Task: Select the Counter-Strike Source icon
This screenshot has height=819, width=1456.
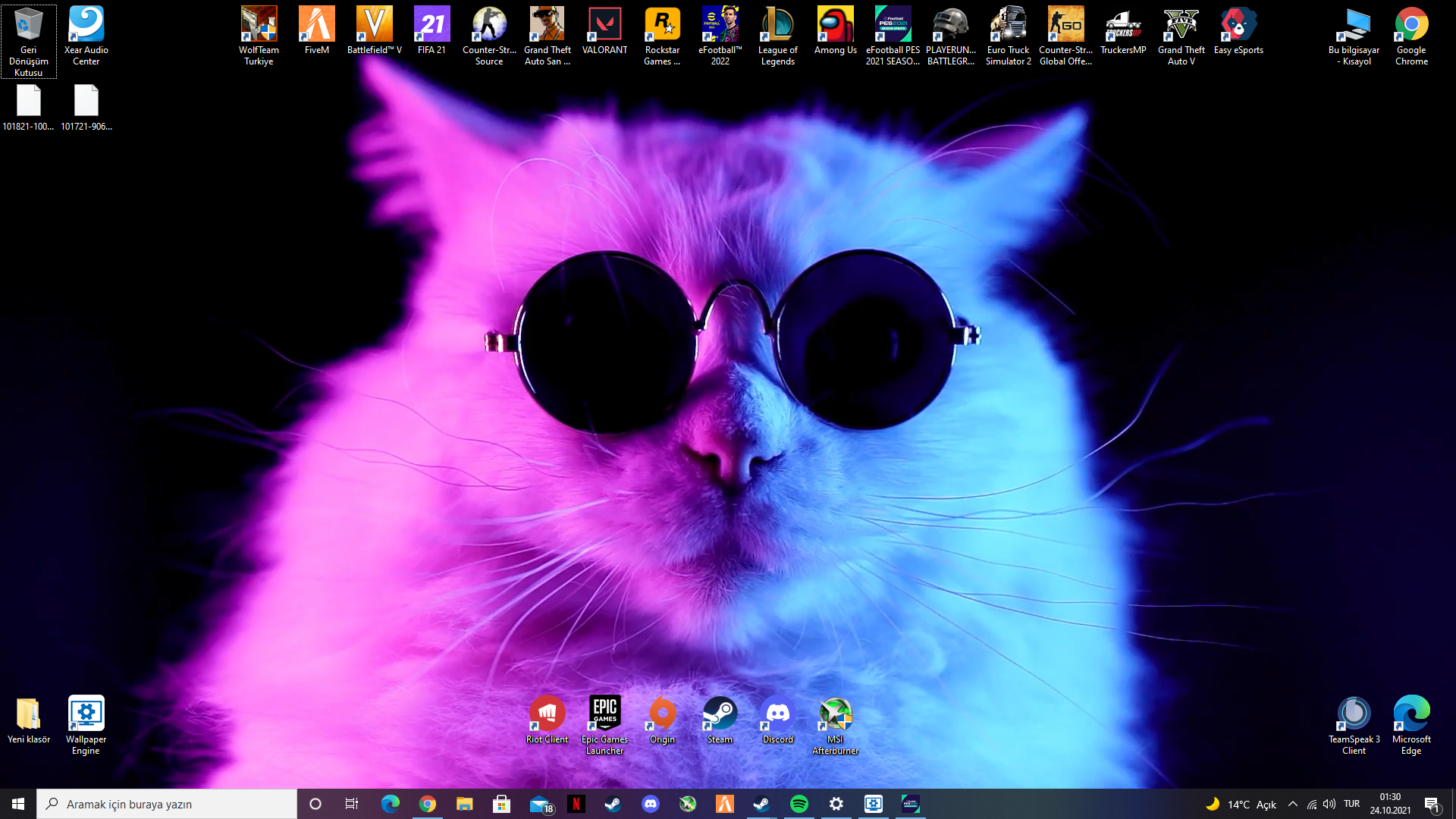Action: coord(489,36)
